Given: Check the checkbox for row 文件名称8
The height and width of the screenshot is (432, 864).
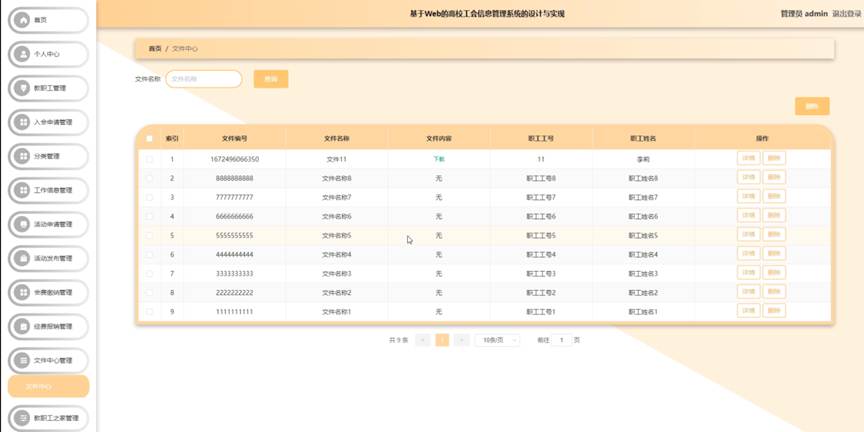Looking at the screenshot, I should [x=149, y=179].
